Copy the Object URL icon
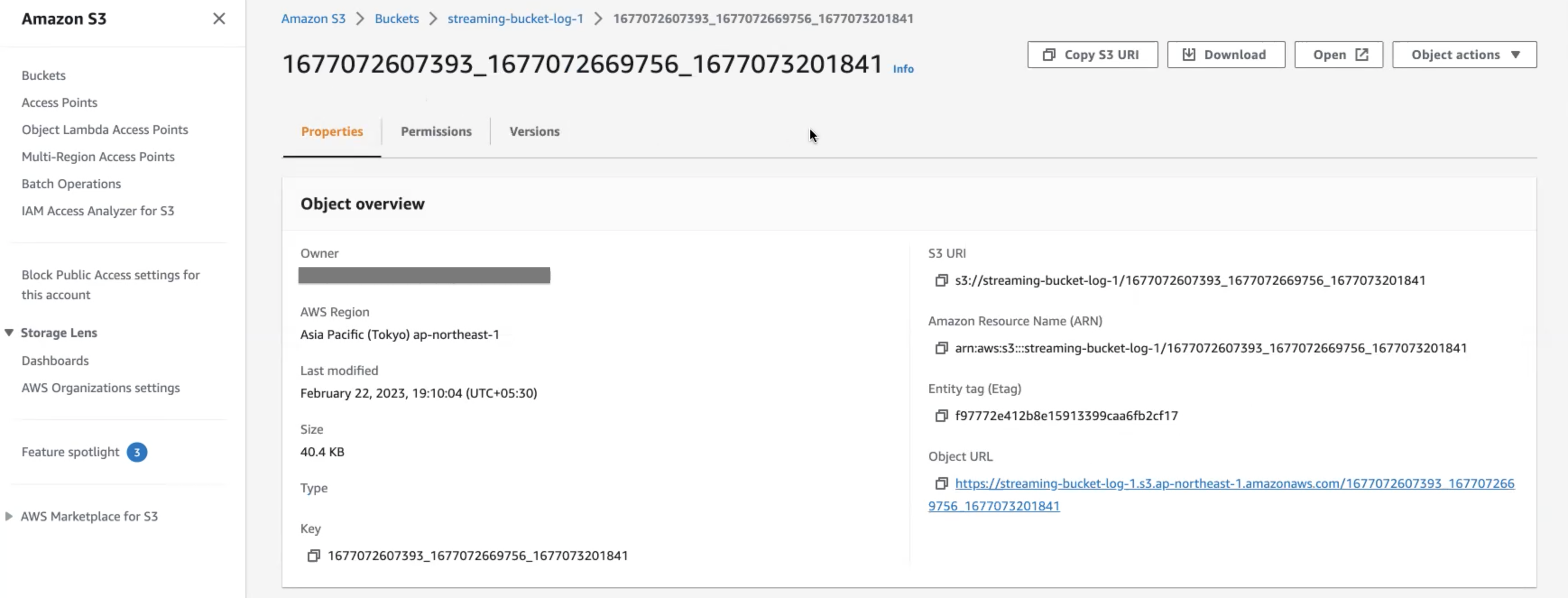 click(941, 483)
